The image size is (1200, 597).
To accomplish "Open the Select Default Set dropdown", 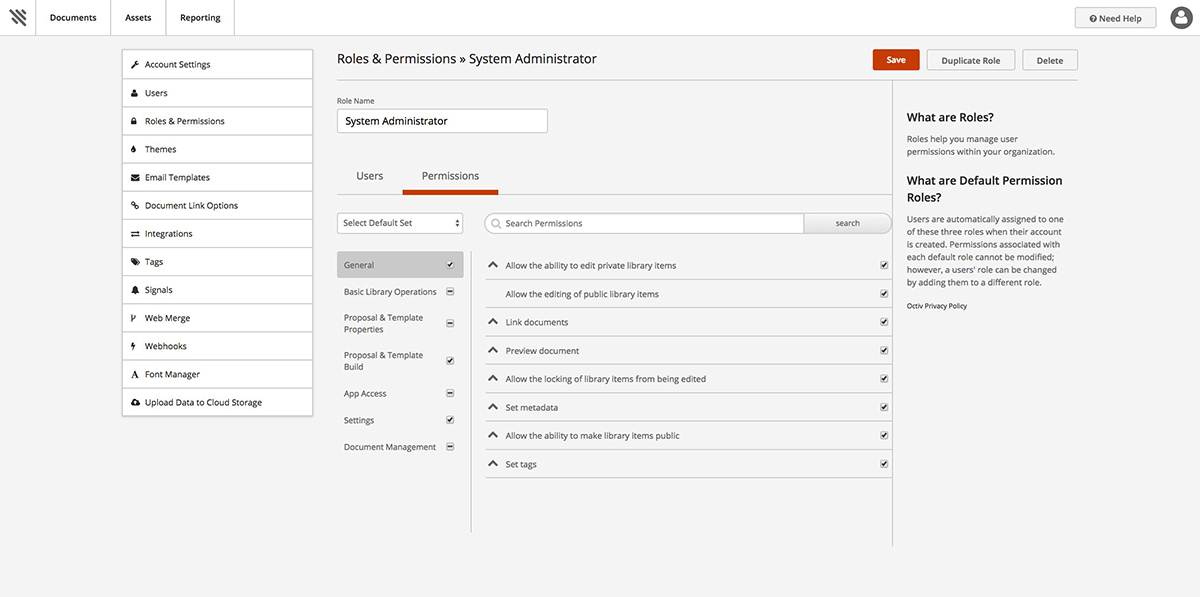I will (400, 223).
